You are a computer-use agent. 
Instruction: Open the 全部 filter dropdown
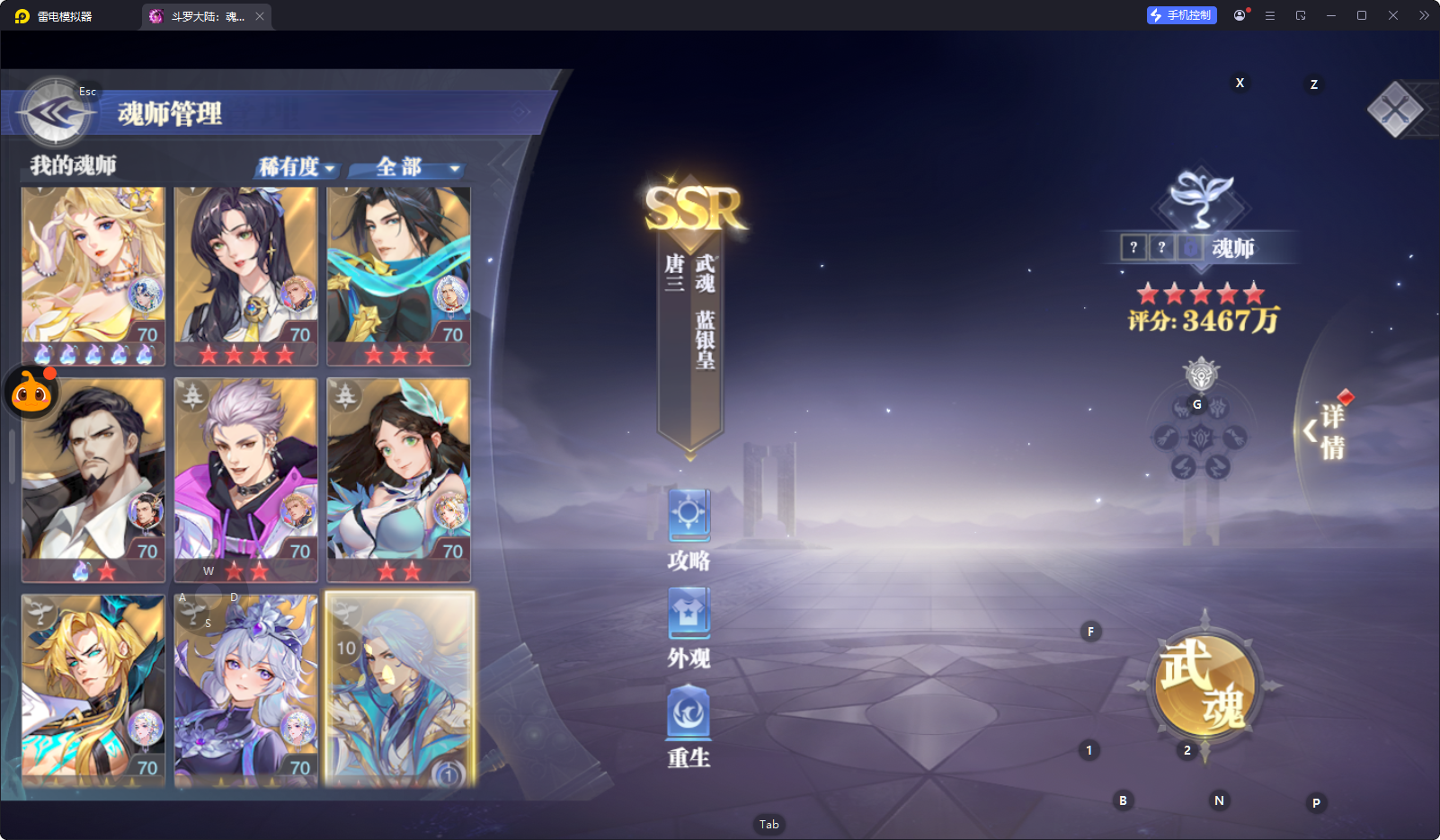click(x=407, y=167)
